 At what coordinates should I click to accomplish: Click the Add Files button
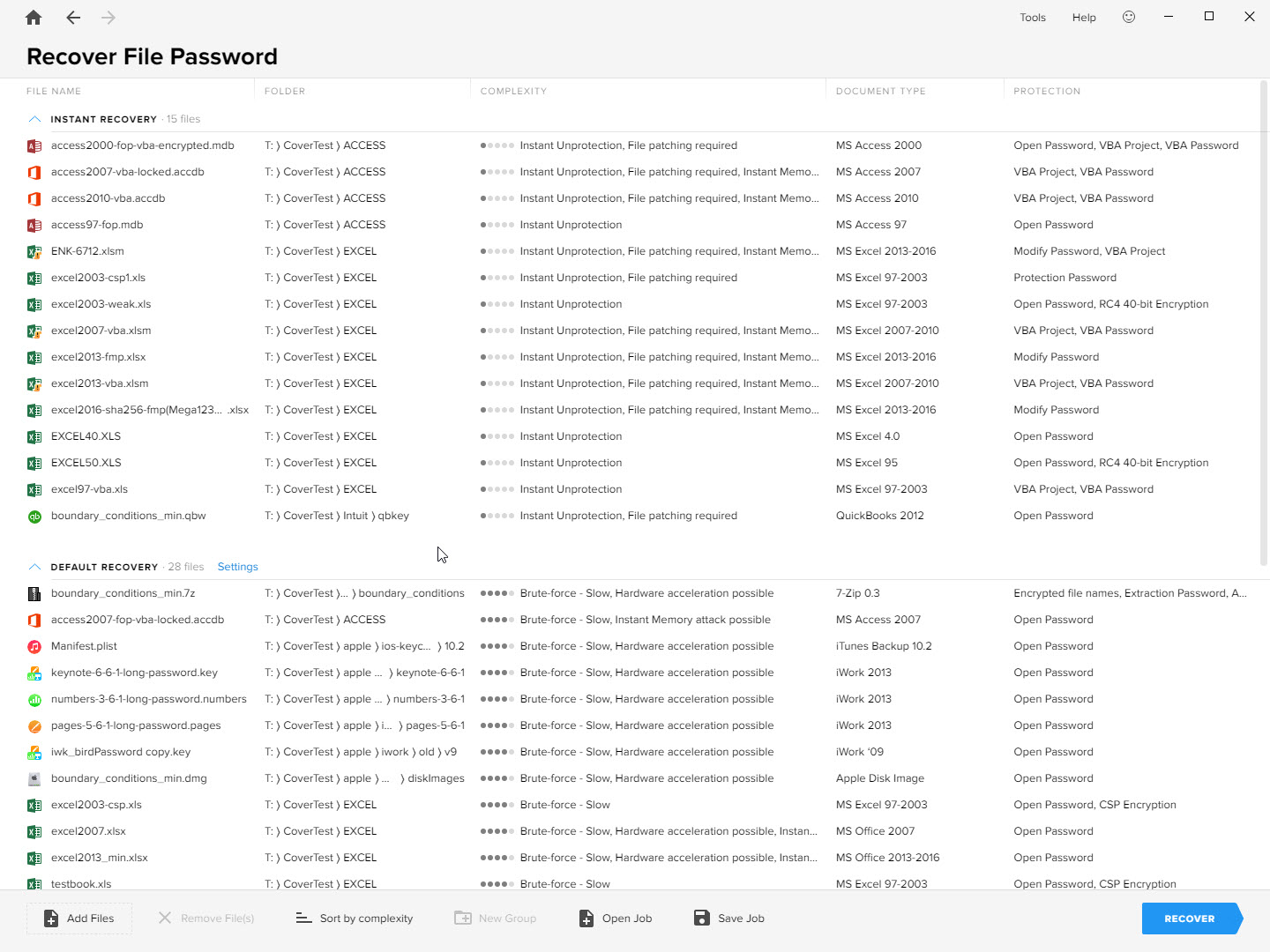[79, 919]
